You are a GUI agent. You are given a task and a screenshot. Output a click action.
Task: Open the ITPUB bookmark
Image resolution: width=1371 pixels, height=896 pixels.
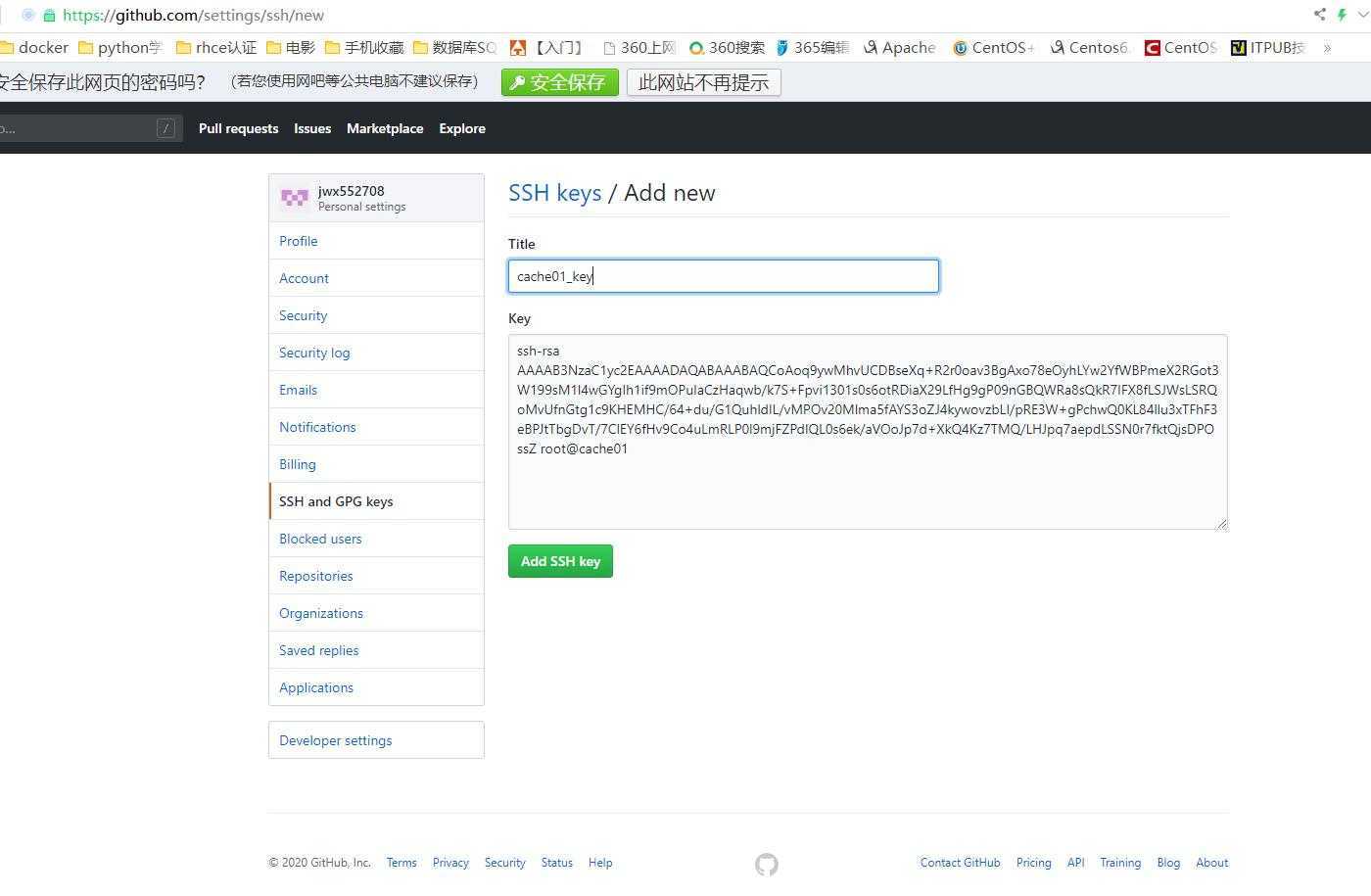1268,47
